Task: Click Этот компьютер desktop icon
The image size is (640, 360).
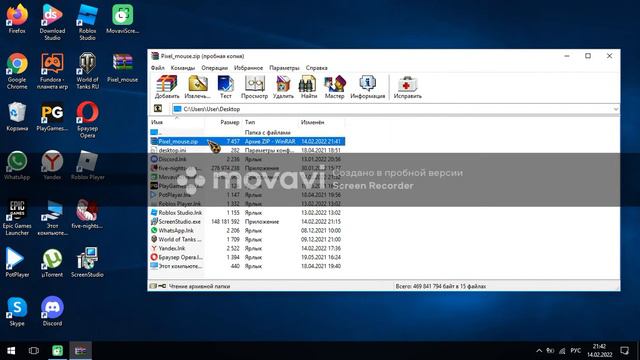Action: tap(52, 218)
